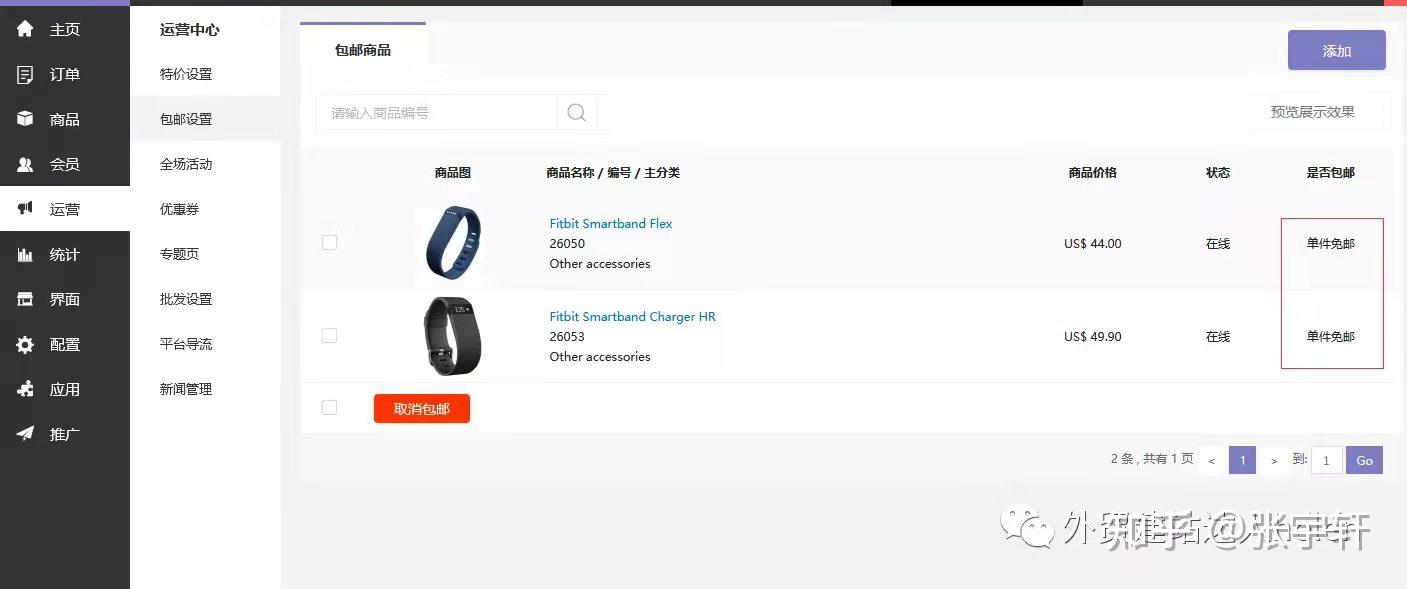Screen dimensions: 1407x589
Task: Tick the Fitbit Smartband Charger HR checkbox
Action: tap(329, 336)
